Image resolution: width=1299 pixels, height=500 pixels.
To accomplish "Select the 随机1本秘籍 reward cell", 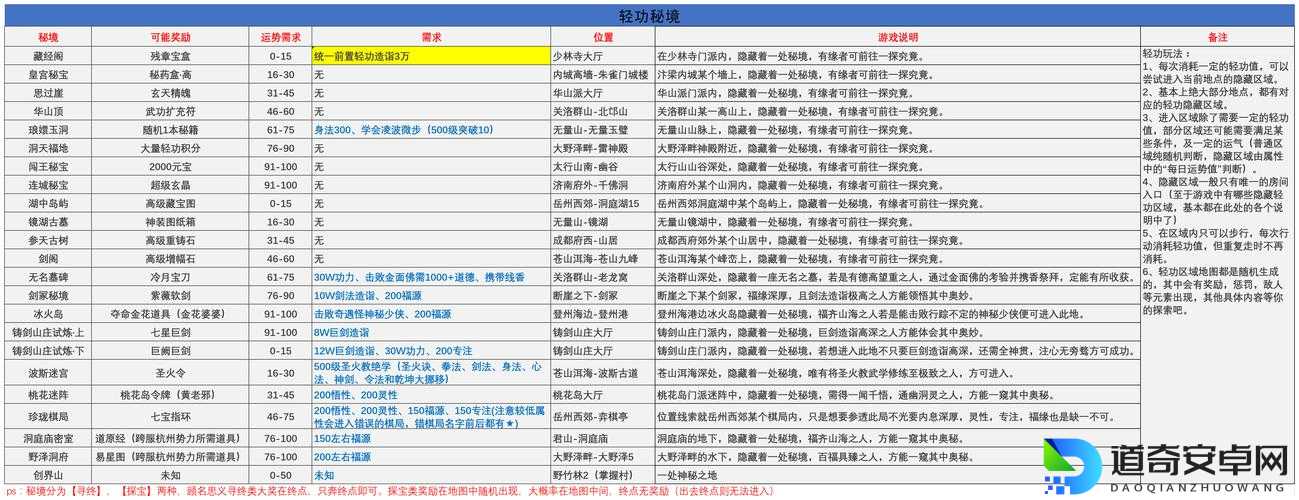I will [171, 130].
